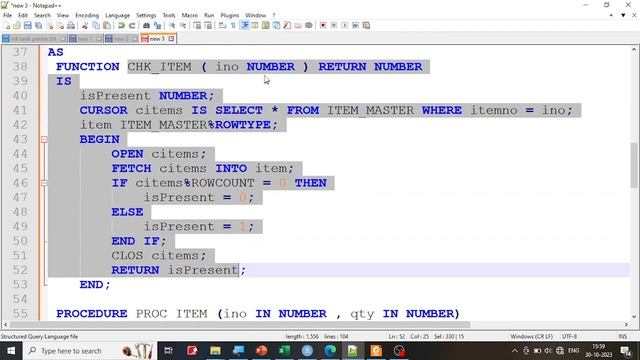Collapse the BEGIN fold at line 43

[44, 139]
